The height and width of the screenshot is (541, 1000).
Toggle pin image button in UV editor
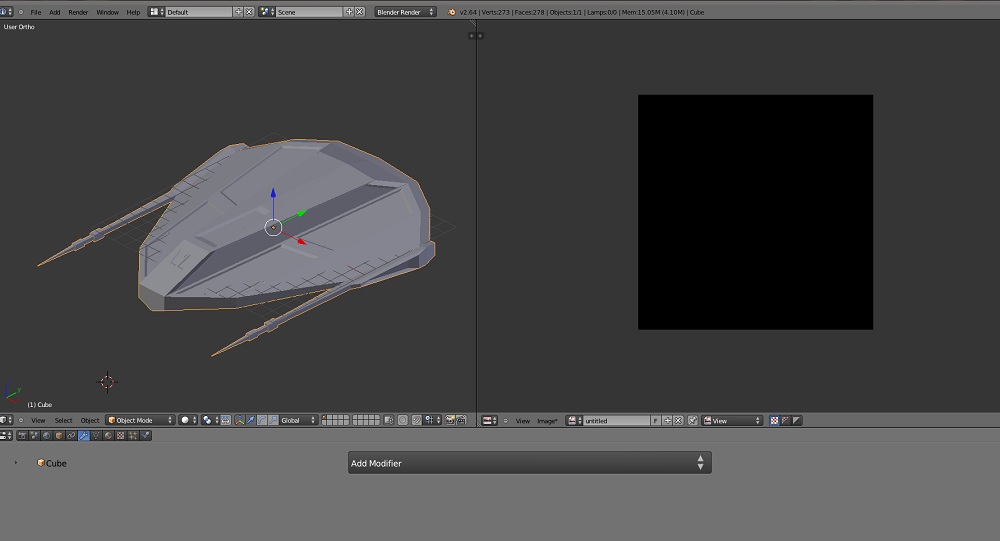tap(693, 420)
